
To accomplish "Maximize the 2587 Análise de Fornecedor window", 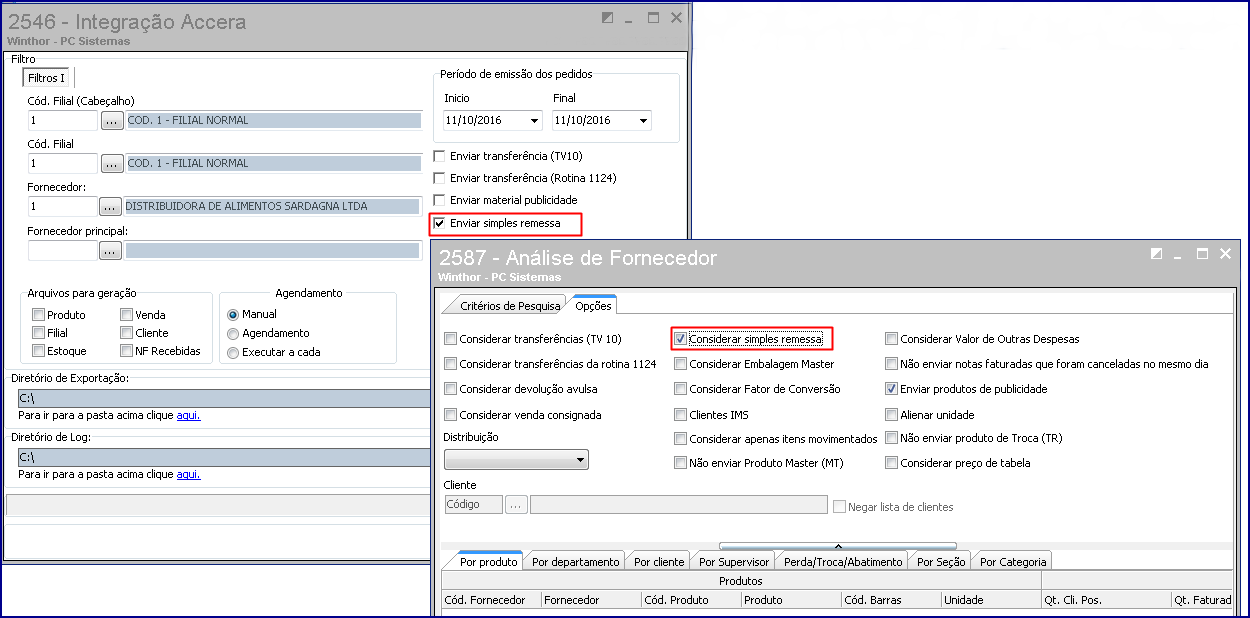I will pyautogui.click(x=1203, y=254).
